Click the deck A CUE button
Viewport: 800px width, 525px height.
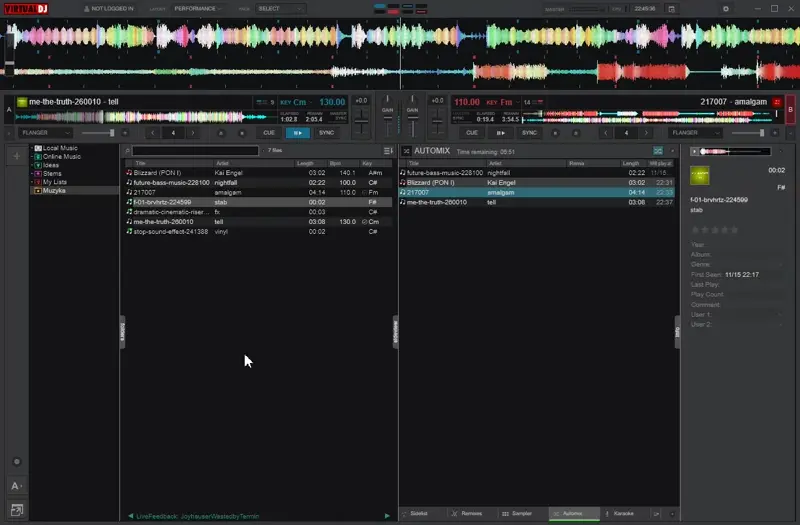(x=269, y=133)
